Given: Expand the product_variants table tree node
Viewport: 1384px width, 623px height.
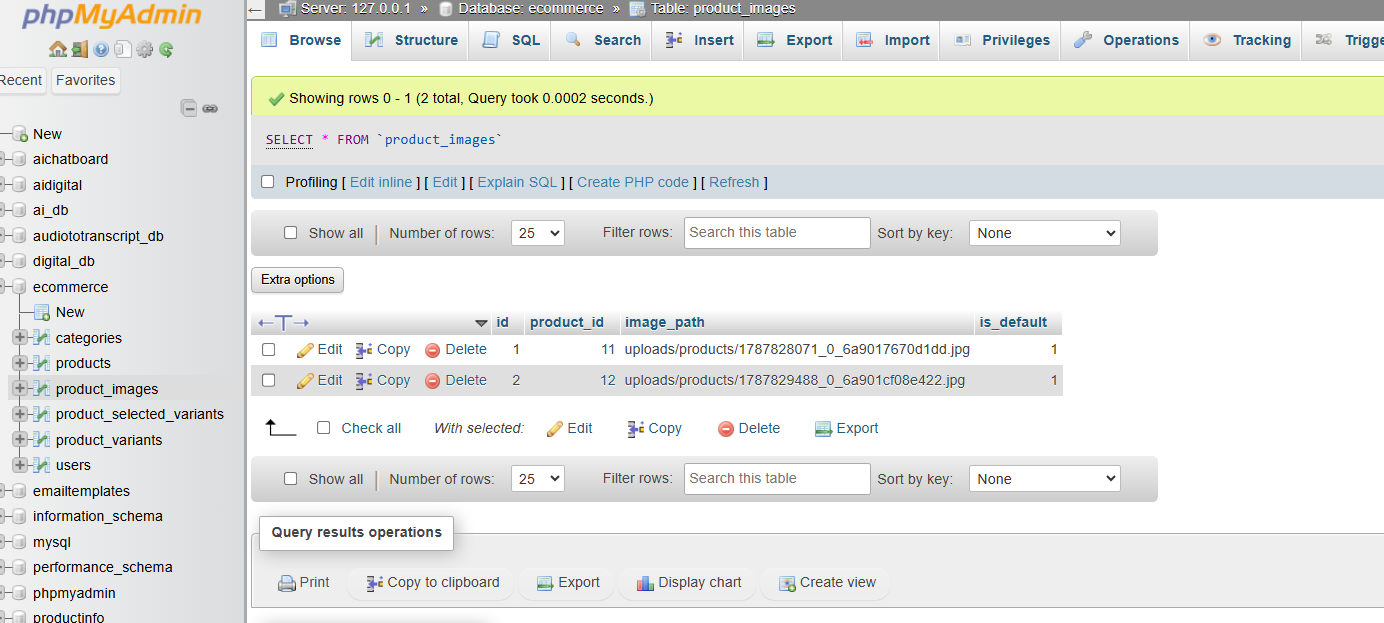Looking at the screenshot, I should [x=19, y=440].
